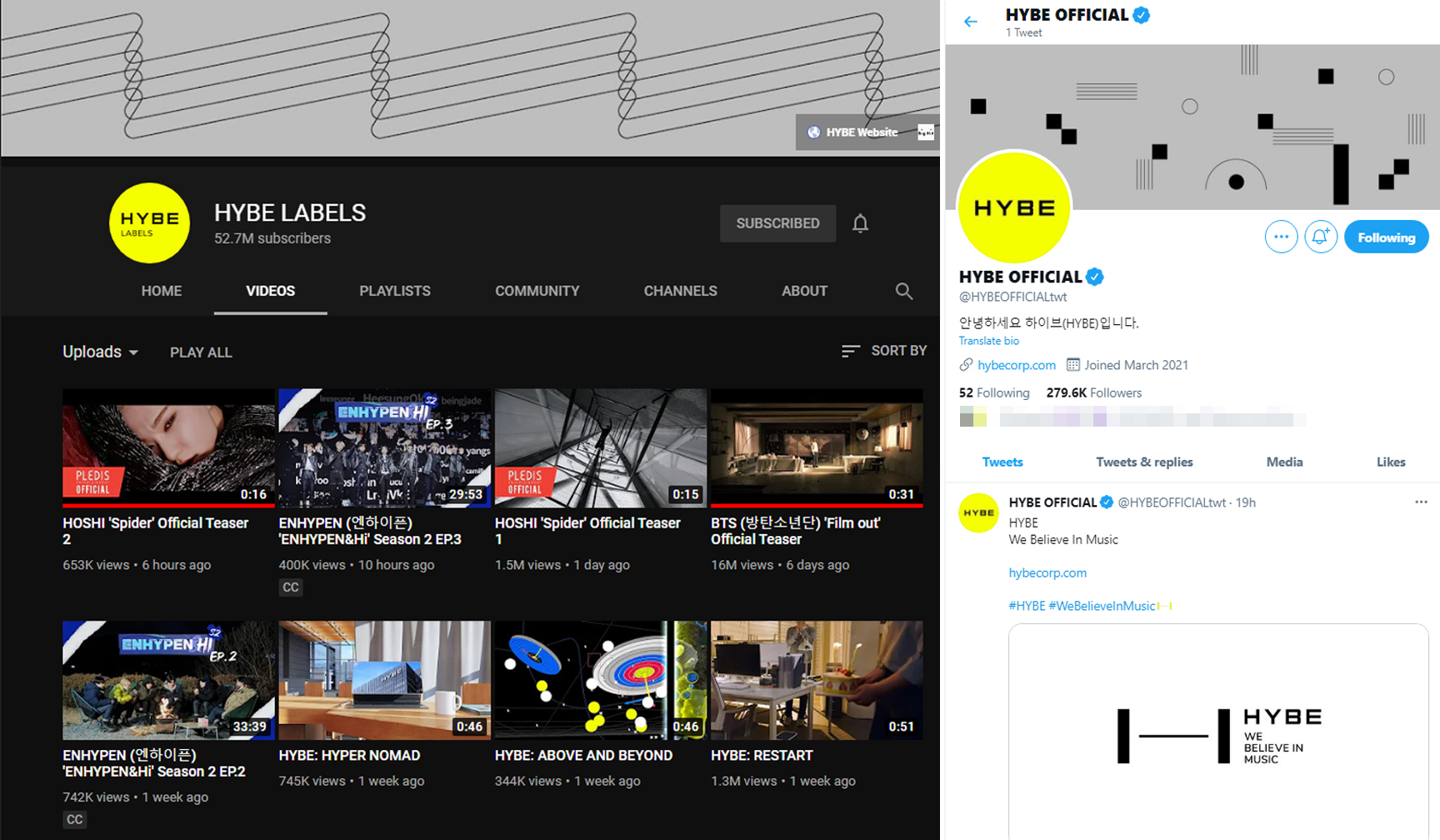The width and height of the screenshot is (1440, 840).
Task: Click the Sort By icon on YouTube
Action: click(x=850, y=351)
